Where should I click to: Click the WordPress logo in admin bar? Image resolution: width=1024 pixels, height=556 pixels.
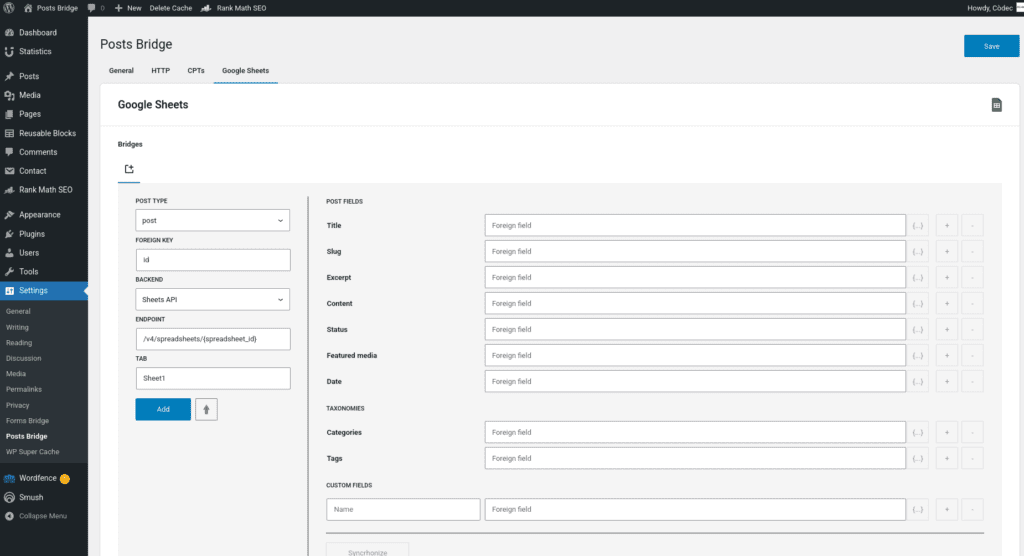(9, 8)
